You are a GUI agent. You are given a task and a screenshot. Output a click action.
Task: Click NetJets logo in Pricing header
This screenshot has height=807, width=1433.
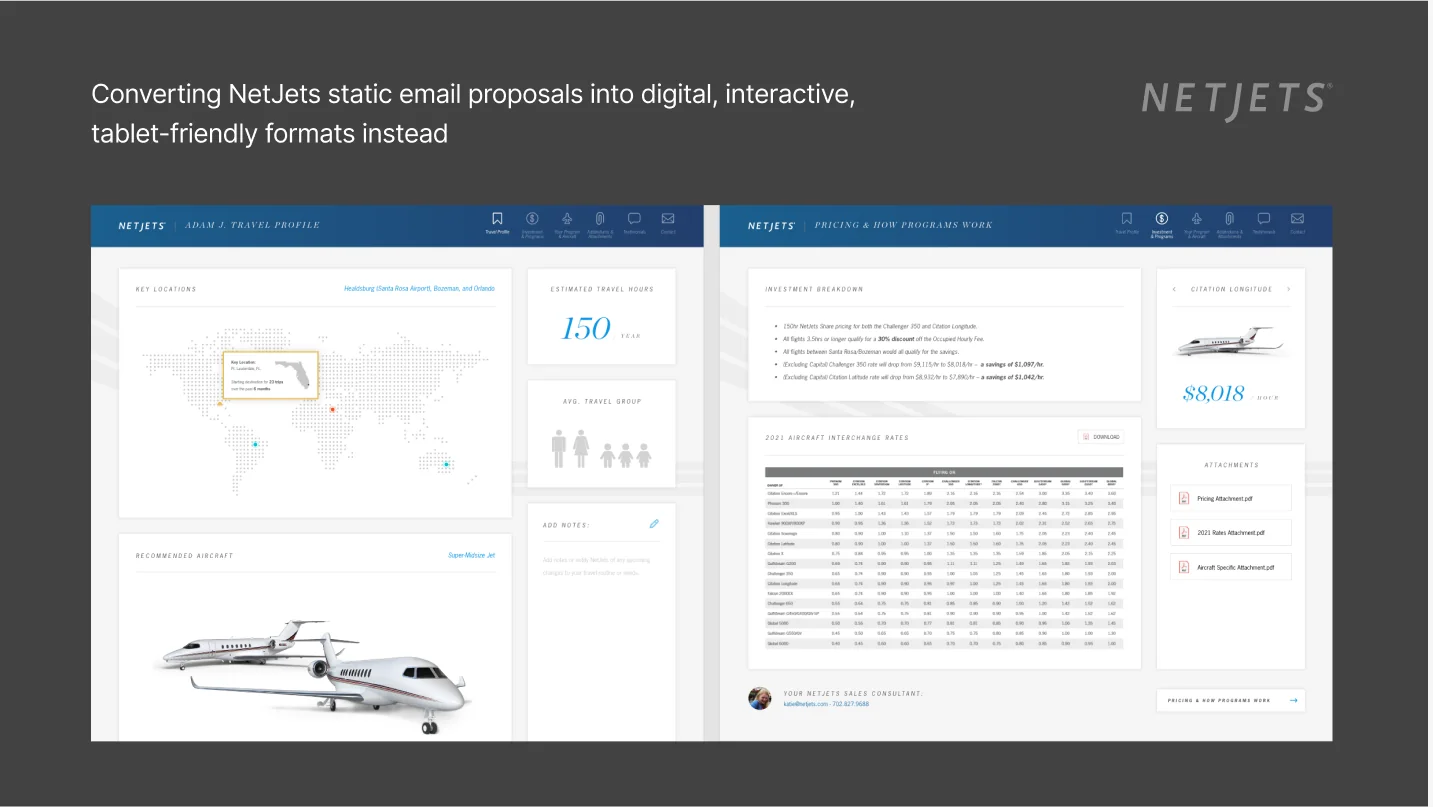point(771,225)
